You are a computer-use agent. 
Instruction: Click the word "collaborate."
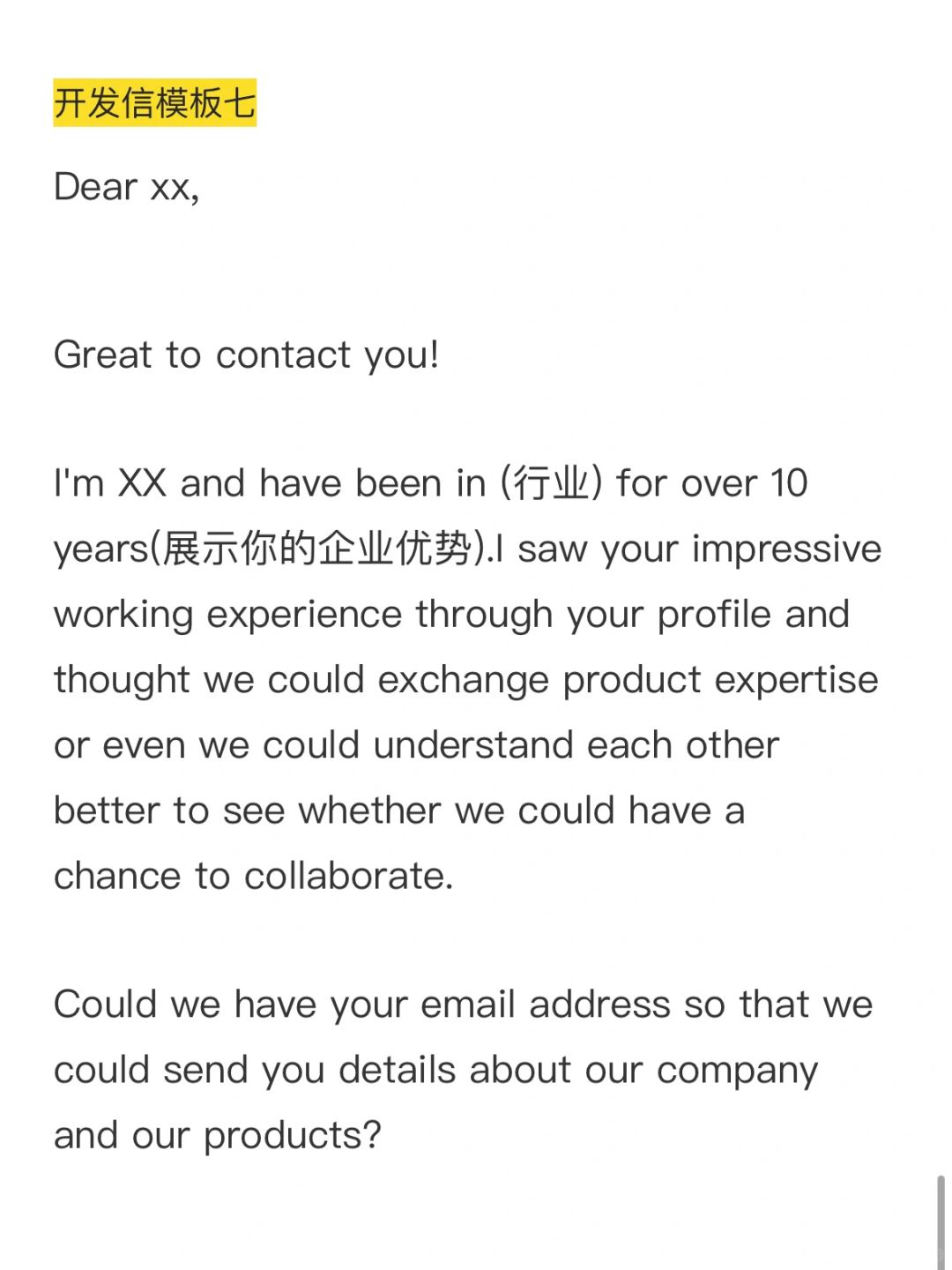(348, 876)
